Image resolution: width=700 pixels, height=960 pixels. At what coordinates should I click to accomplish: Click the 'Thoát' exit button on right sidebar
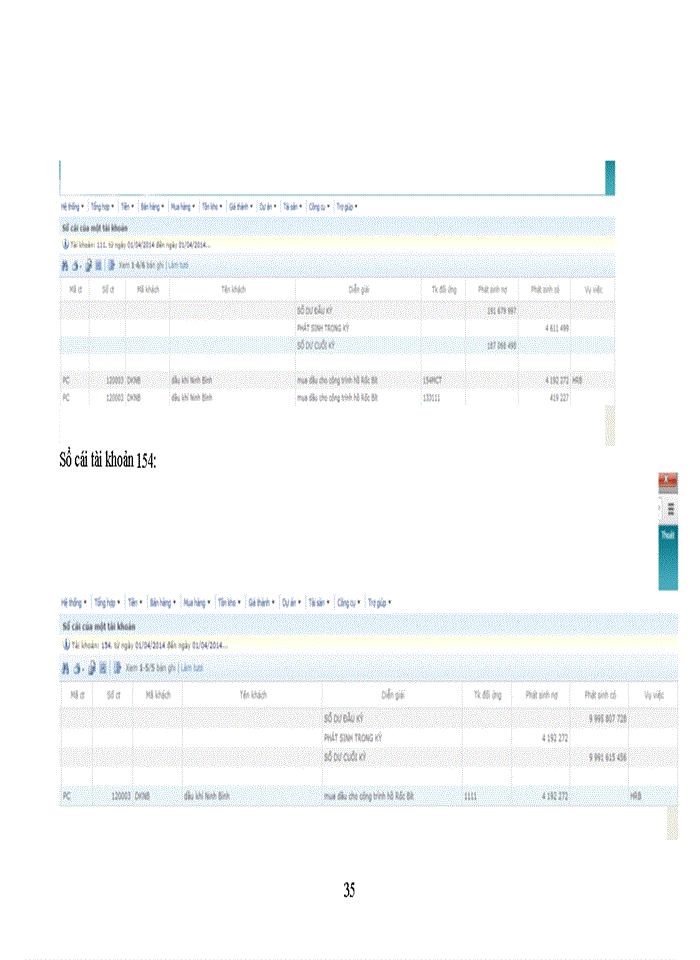667,536
